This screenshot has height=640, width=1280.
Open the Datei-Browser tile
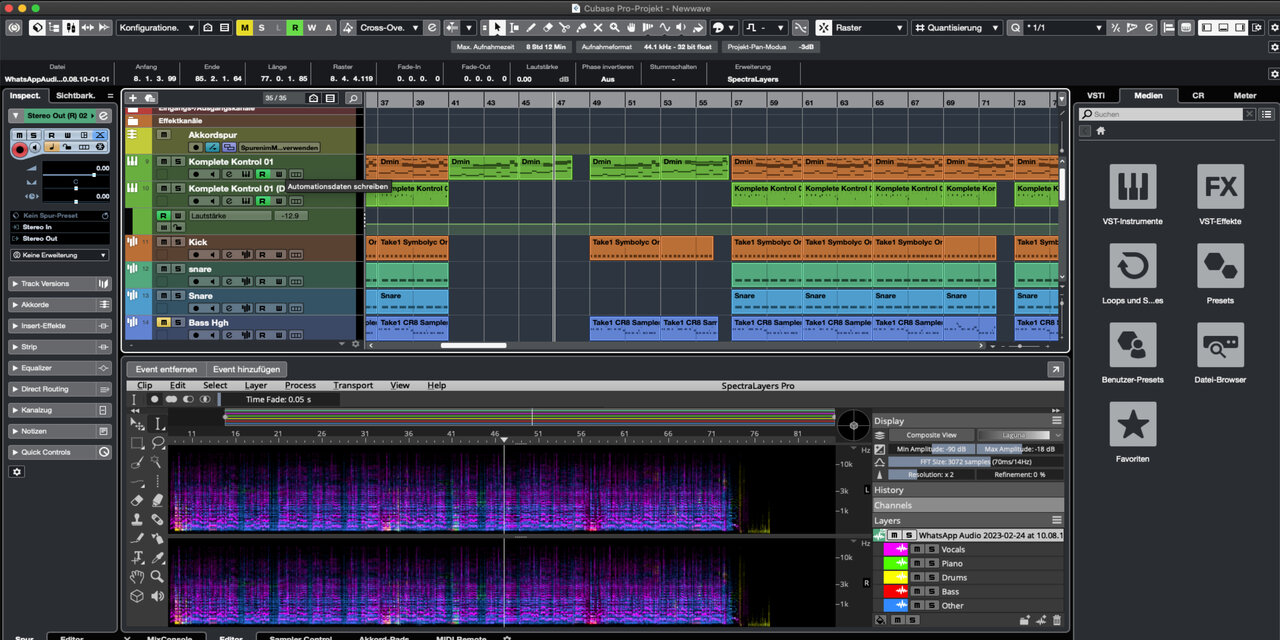1220,345
